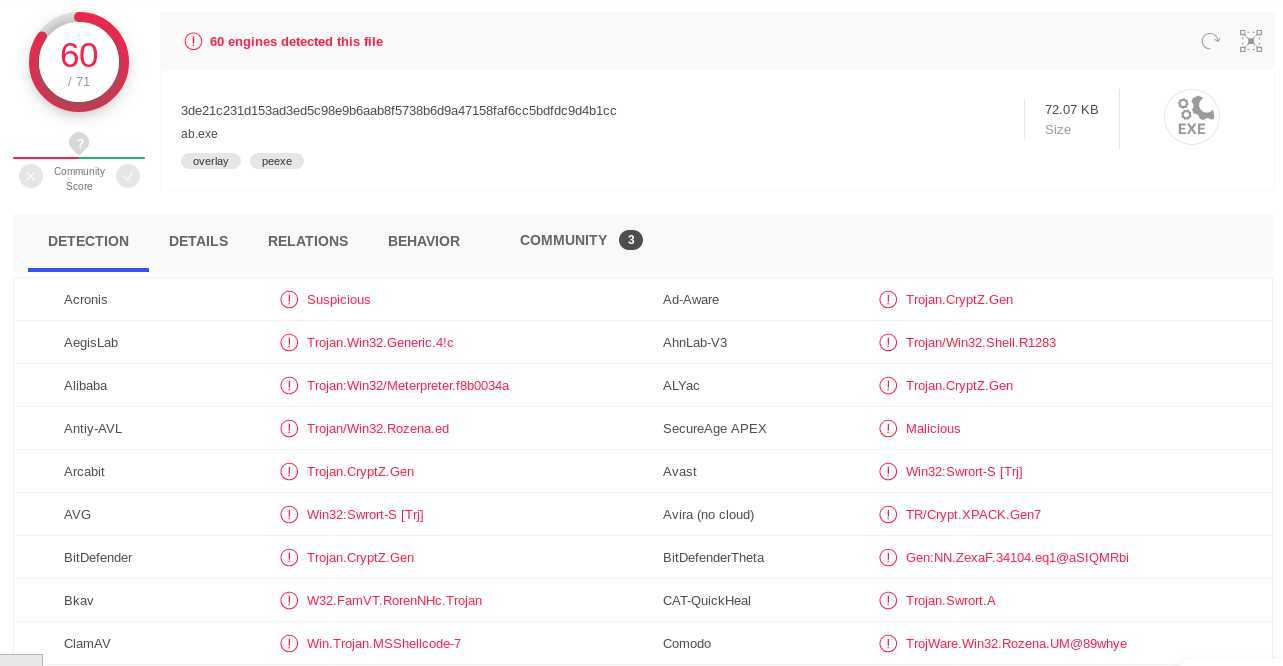The height and width of the screenshot is (666, 1283).
Task: Click warning icon for Comodo result
Action: pos(888,644)
